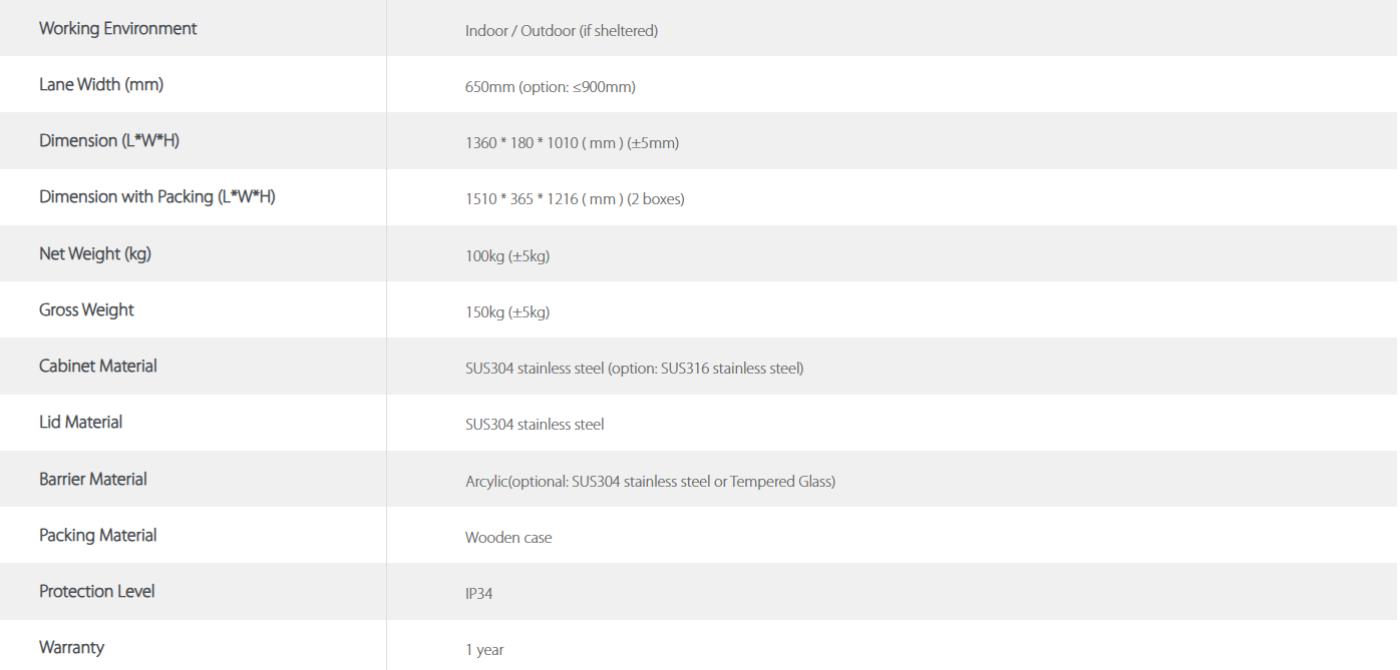Select the Packing Material label
The width and height of the screenshot is (1400, 670).
click(98, 535)
